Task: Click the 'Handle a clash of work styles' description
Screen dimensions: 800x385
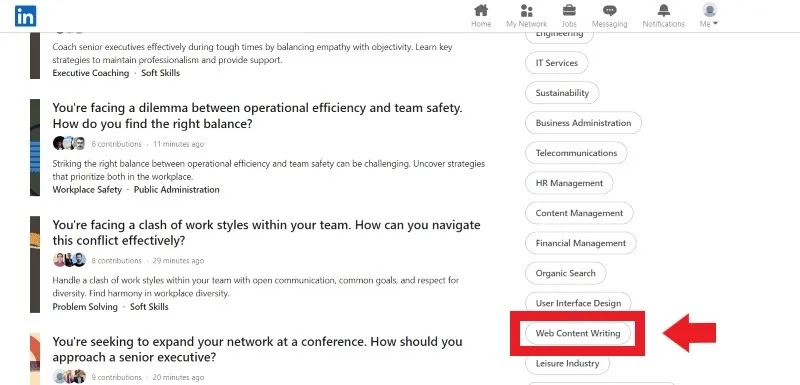Action: point(256,287)
